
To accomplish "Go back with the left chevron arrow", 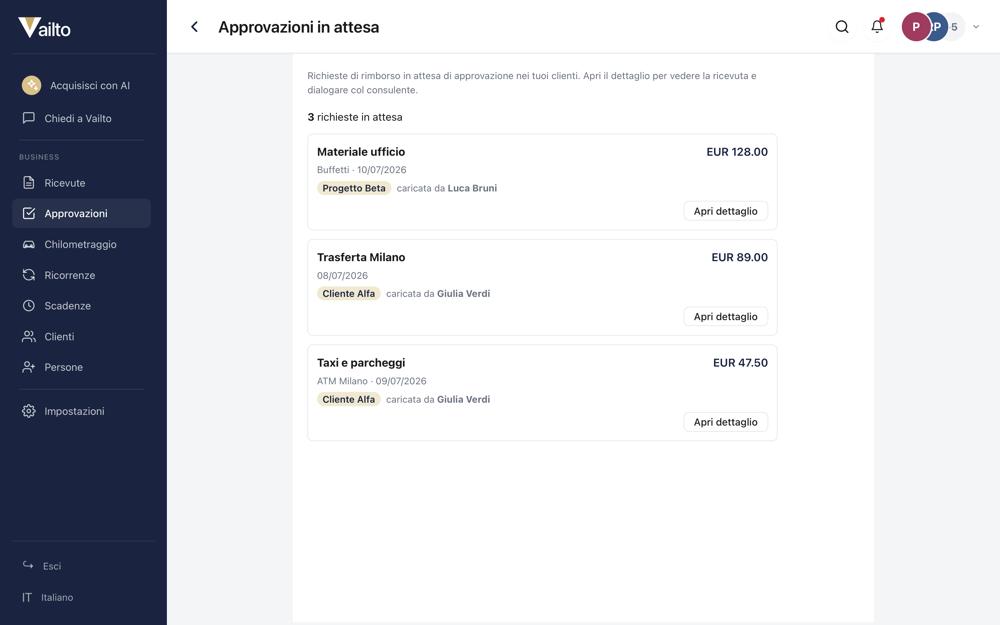I will point(195,27).
